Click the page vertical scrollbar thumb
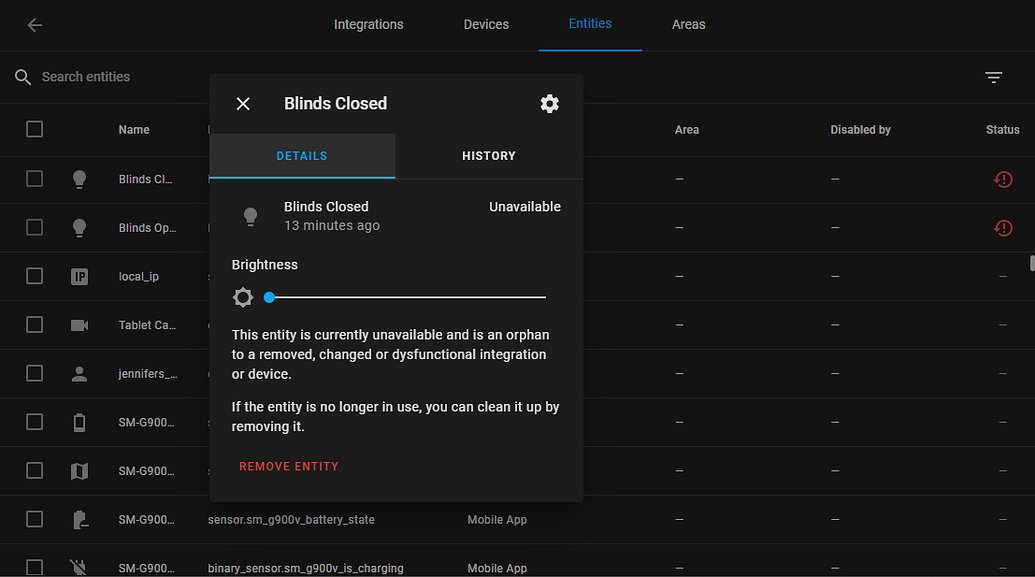The width and height of the screenshot is (1035, 577). point(1032,263)
